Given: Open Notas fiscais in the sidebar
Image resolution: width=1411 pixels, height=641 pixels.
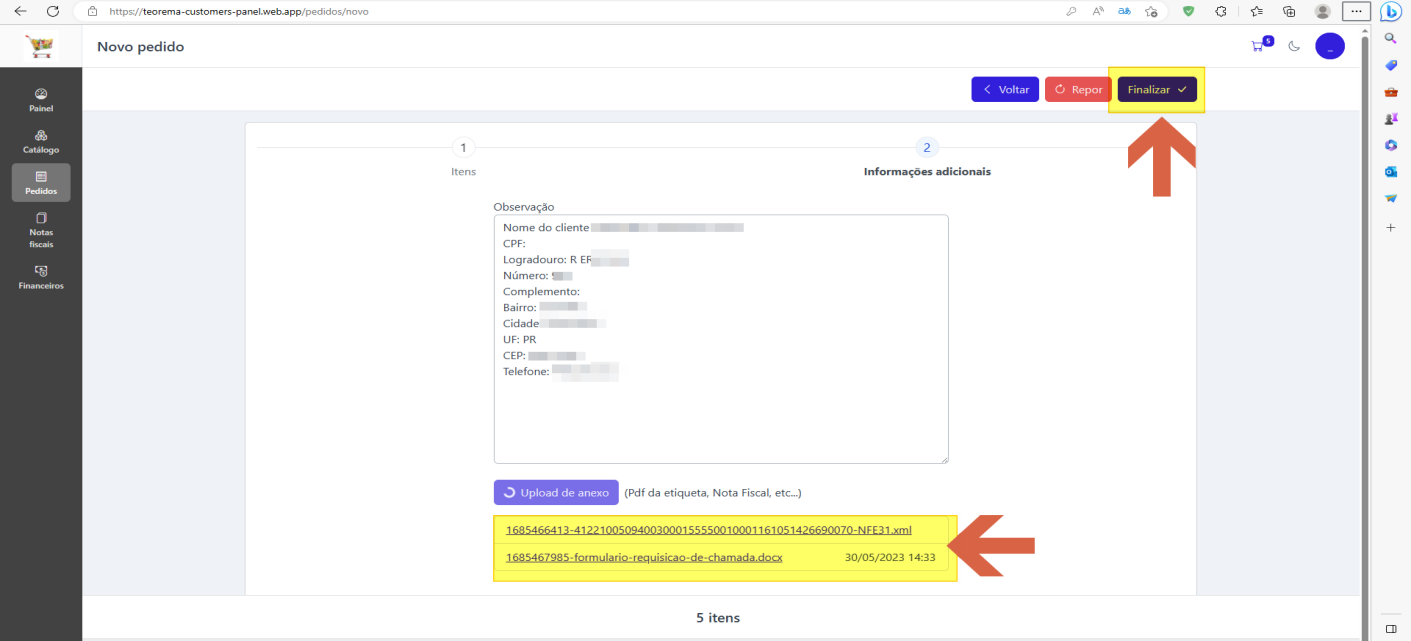Looking at the screenshot, I should (41, 230).
